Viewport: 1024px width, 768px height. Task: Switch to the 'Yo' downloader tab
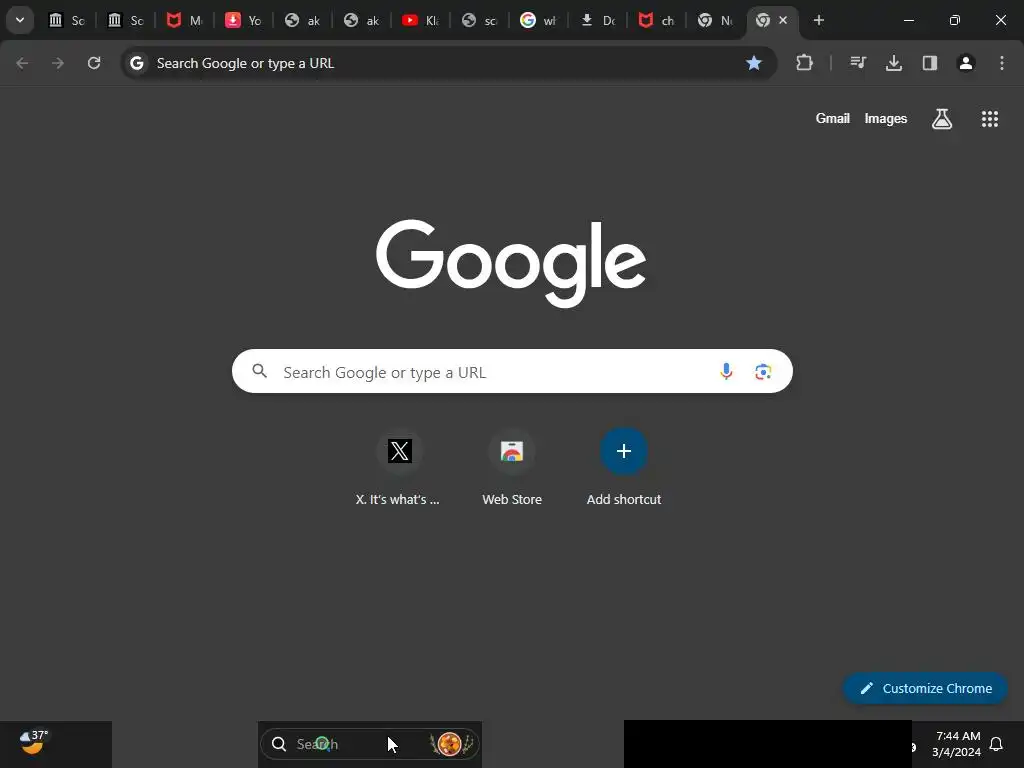243,20
